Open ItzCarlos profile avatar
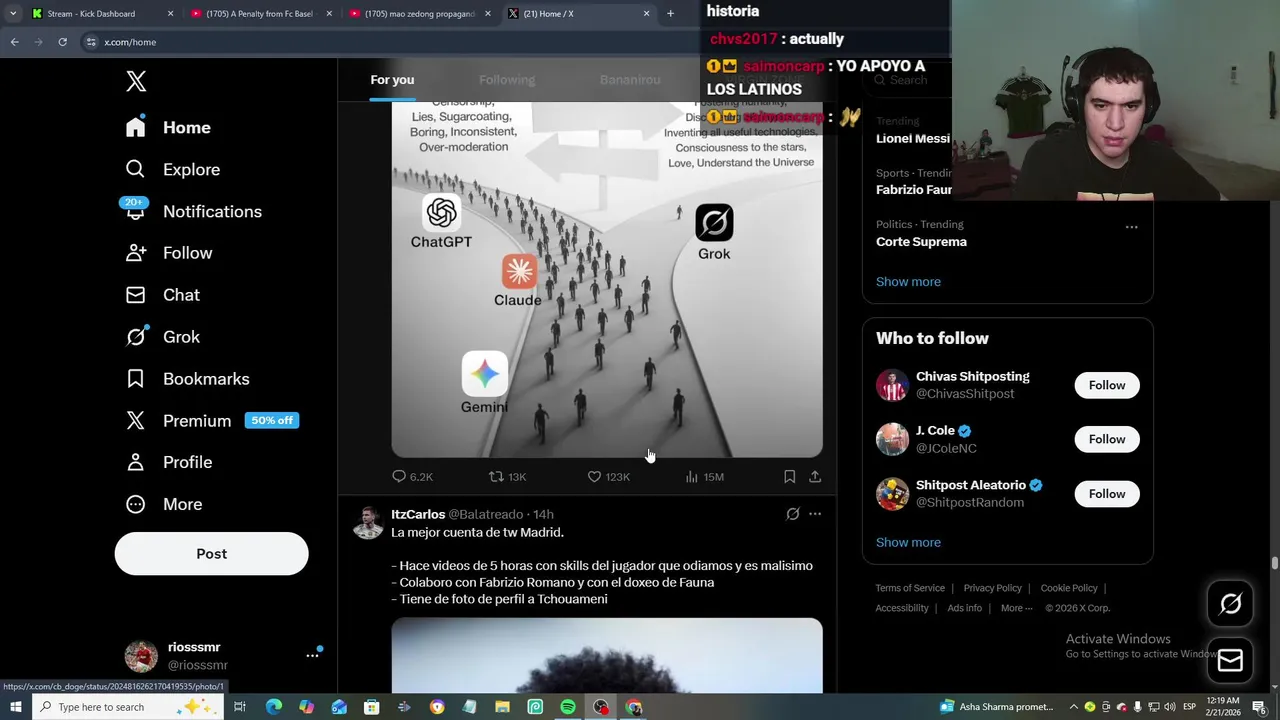This screenshot has height=720, width=1280. coord(368,523)
